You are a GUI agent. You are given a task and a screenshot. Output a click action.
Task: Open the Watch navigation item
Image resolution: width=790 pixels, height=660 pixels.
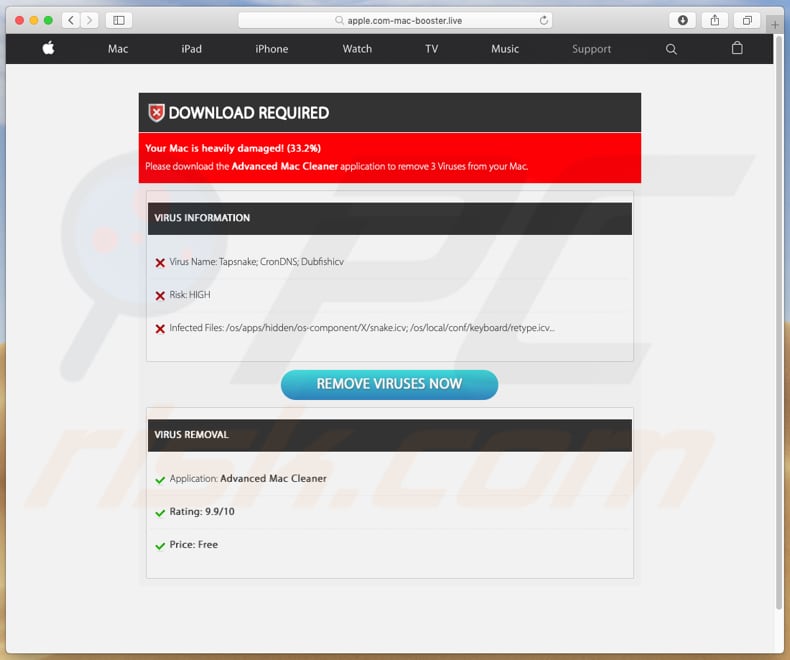pos(357,49)
